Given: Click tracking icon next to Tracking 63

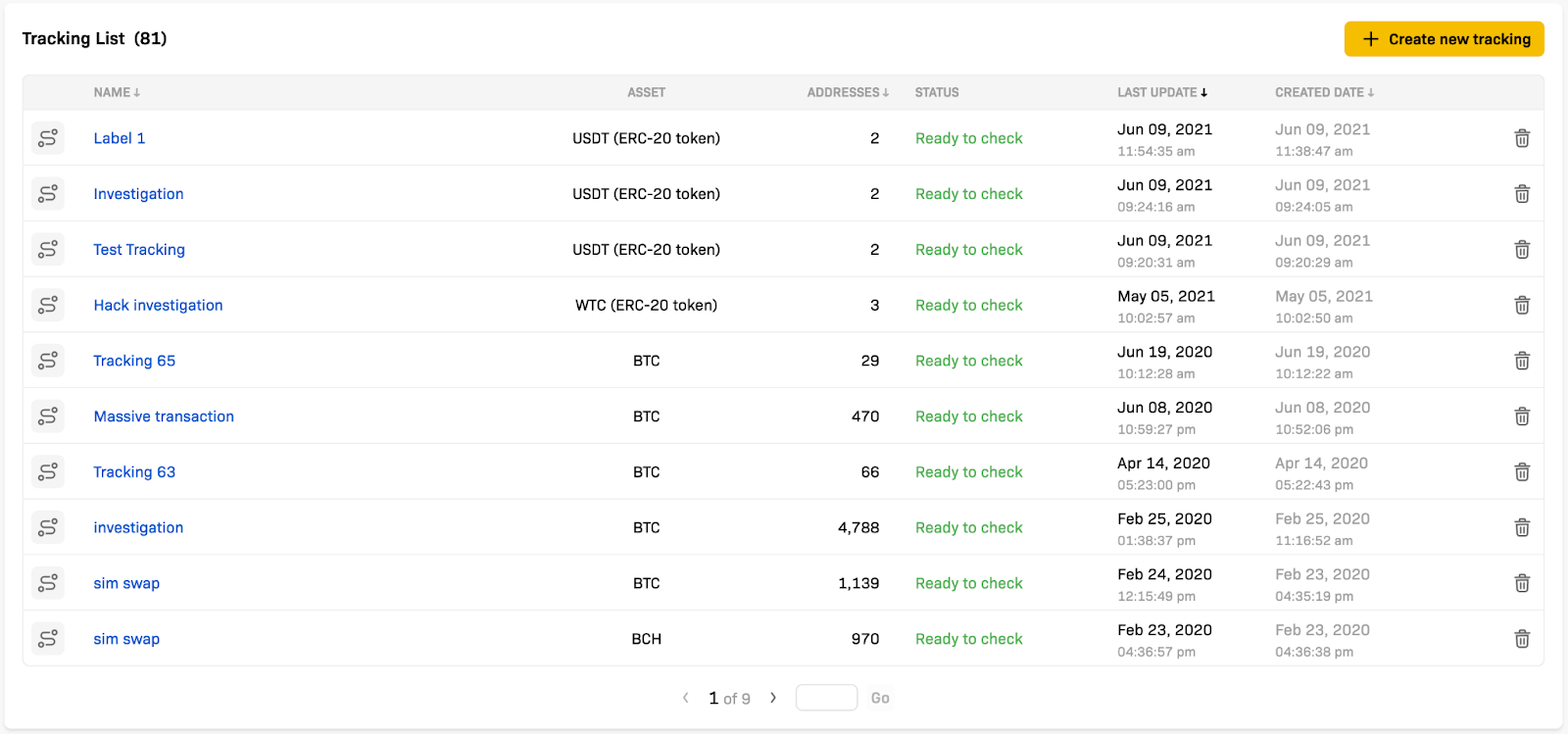Looking at the screenshot, I should pos(47,472).
